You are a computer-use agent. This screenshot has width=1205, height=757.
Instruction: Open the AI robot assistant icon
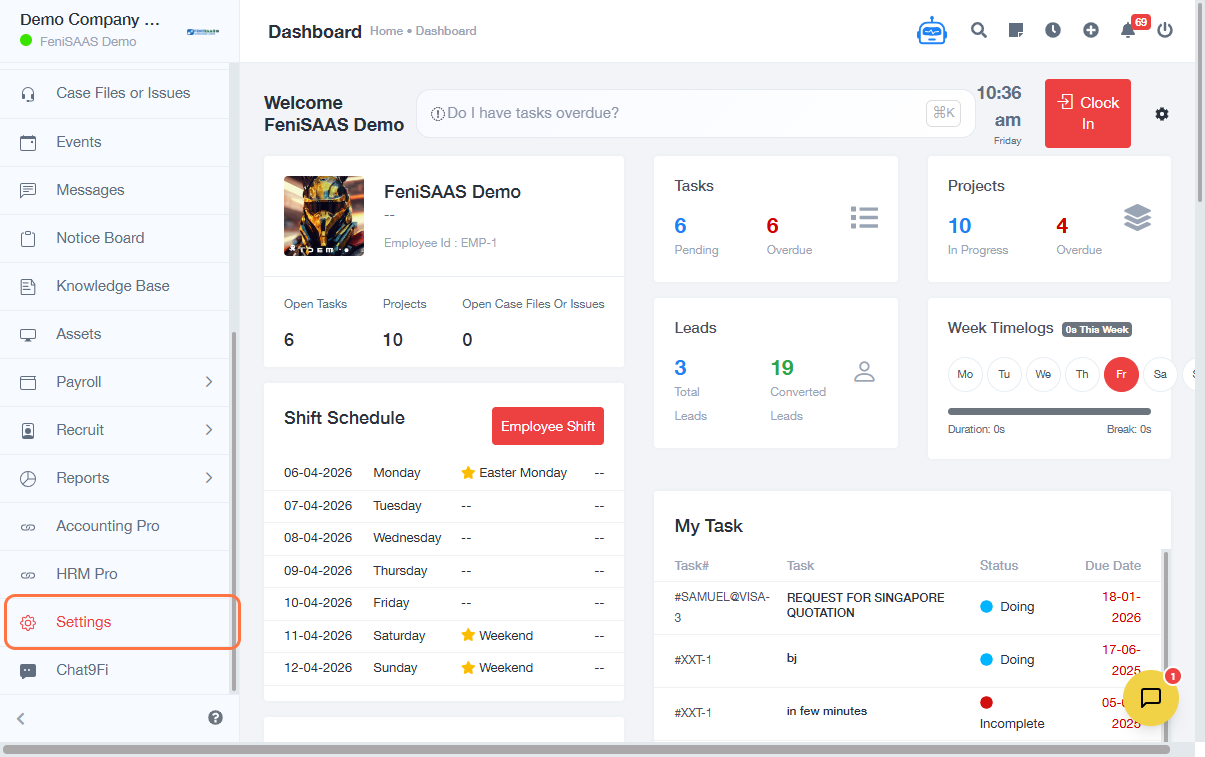[931, 31]
